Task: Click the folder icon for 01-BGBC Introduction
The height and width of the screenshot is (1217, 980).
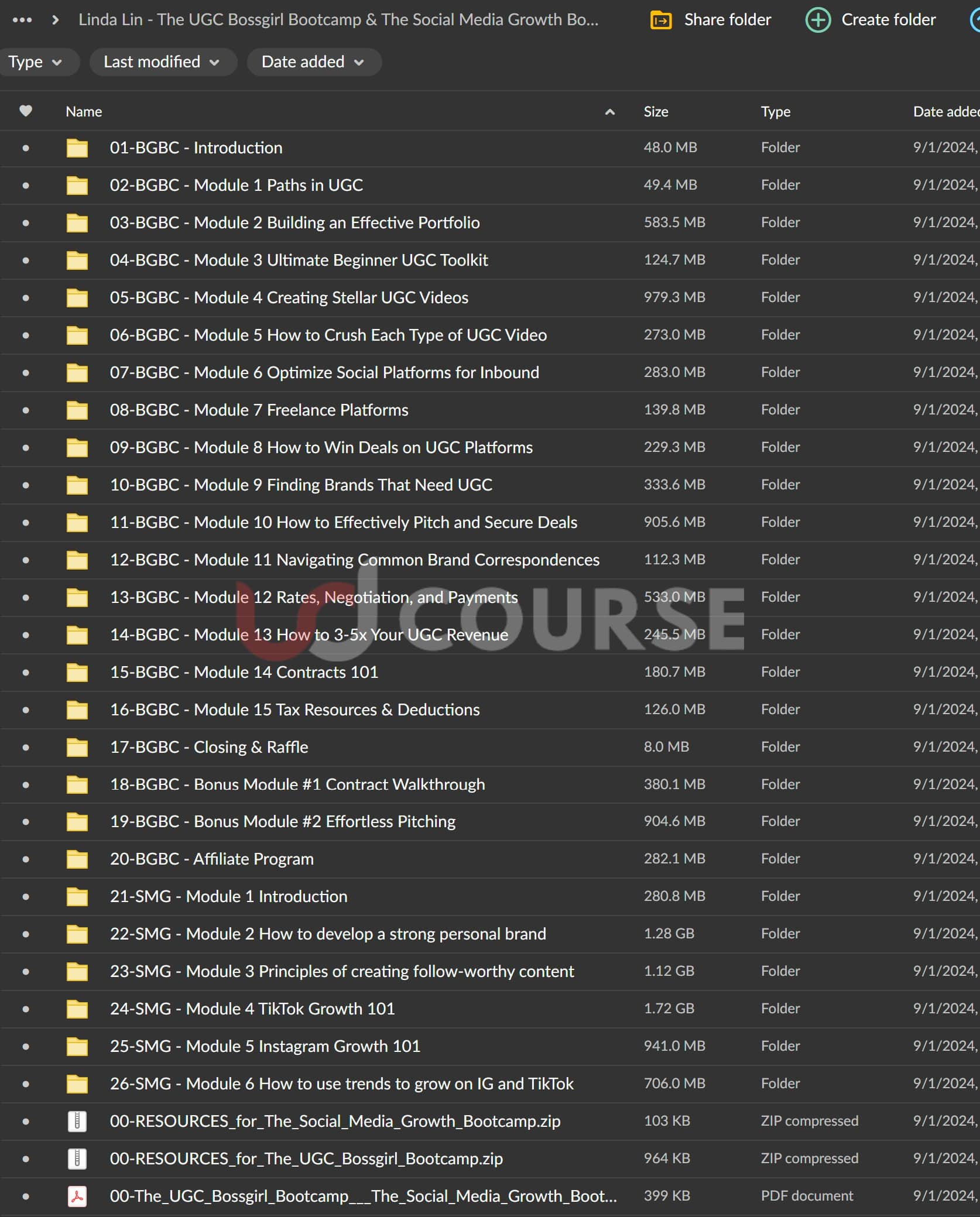Action: coord(77,148)
